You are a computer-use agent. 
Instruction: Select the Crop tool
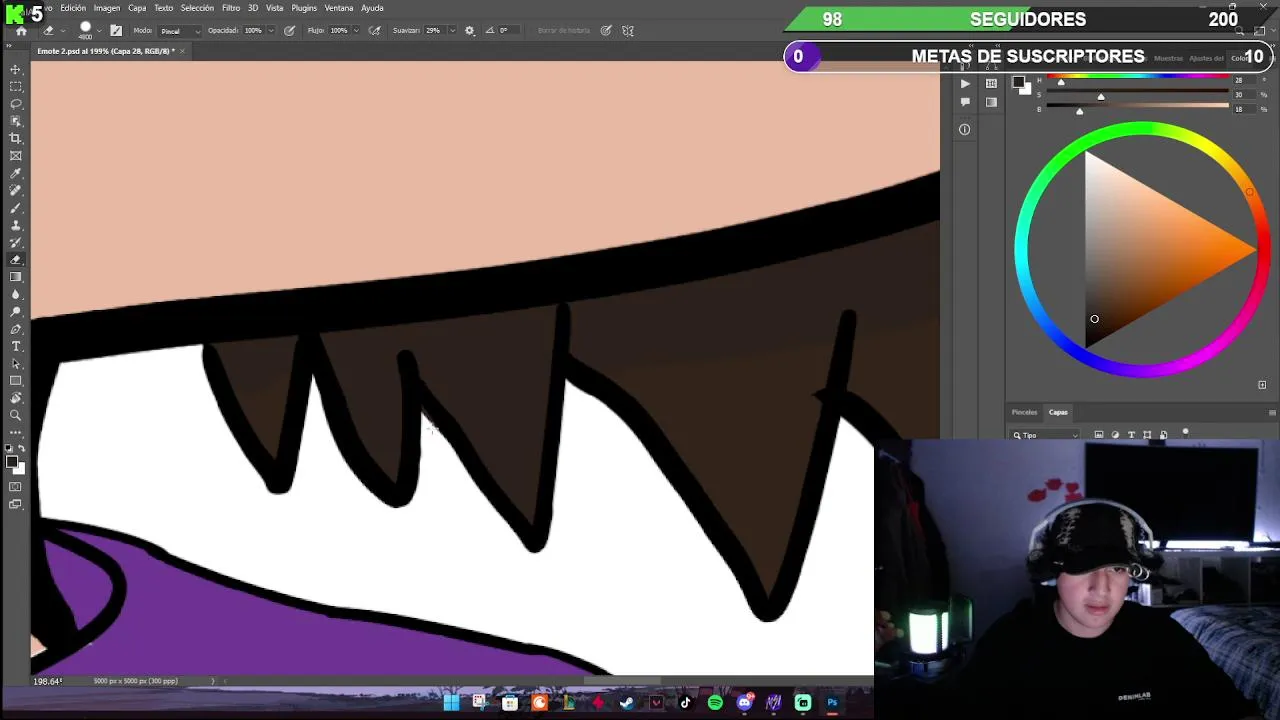pos(16,138)
